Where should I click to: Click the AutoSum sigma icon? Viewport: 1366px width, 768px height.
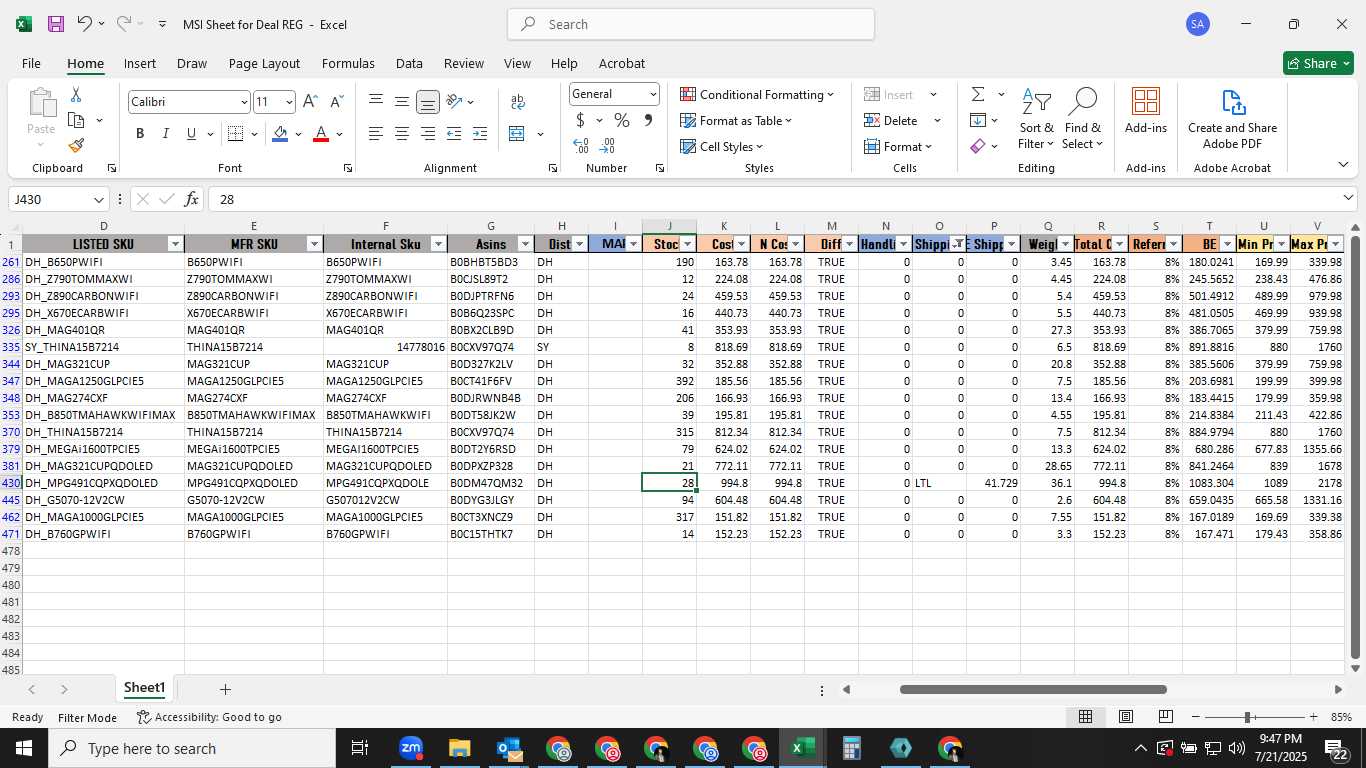pyautogui.click(x=978, y=94)
